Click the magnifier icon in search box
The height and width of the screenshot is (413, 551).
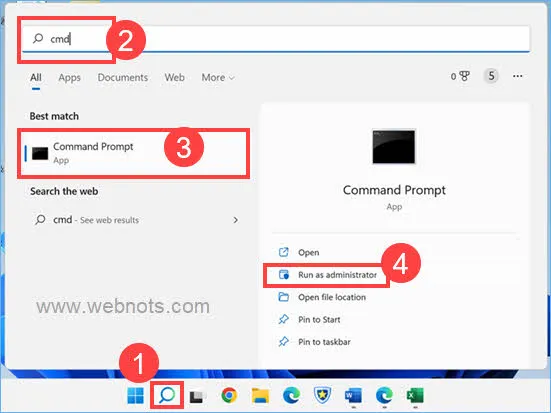(38, 38)
